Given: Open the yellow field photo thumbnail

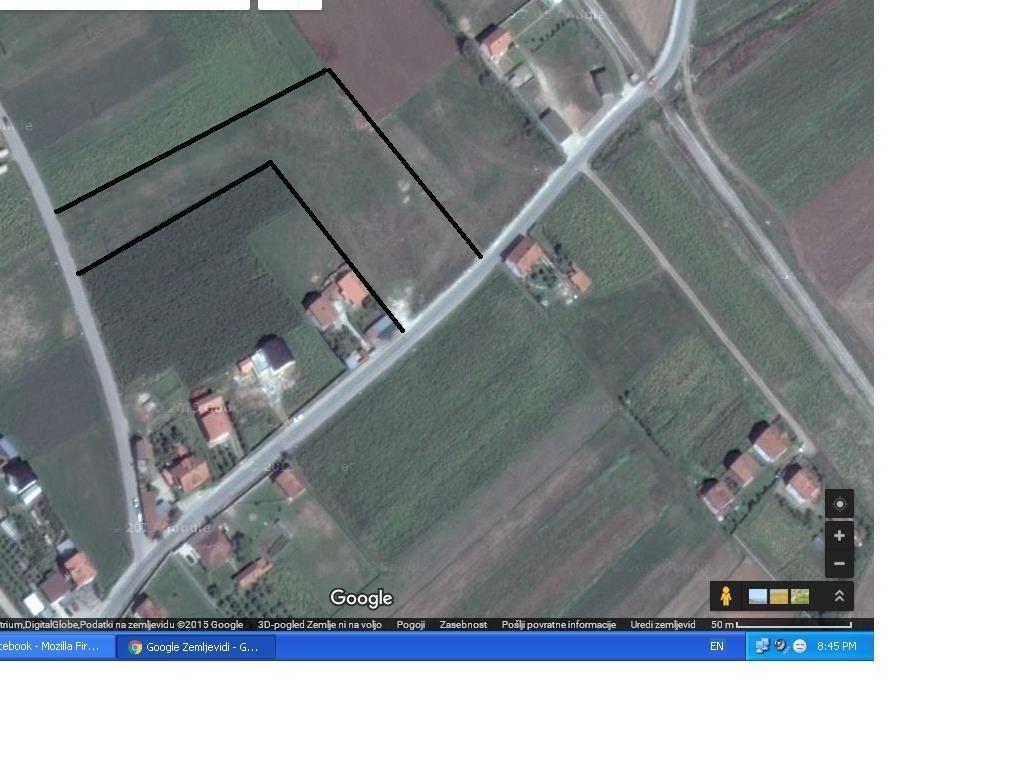Looking at the screenshot, I should coord(778,596).
